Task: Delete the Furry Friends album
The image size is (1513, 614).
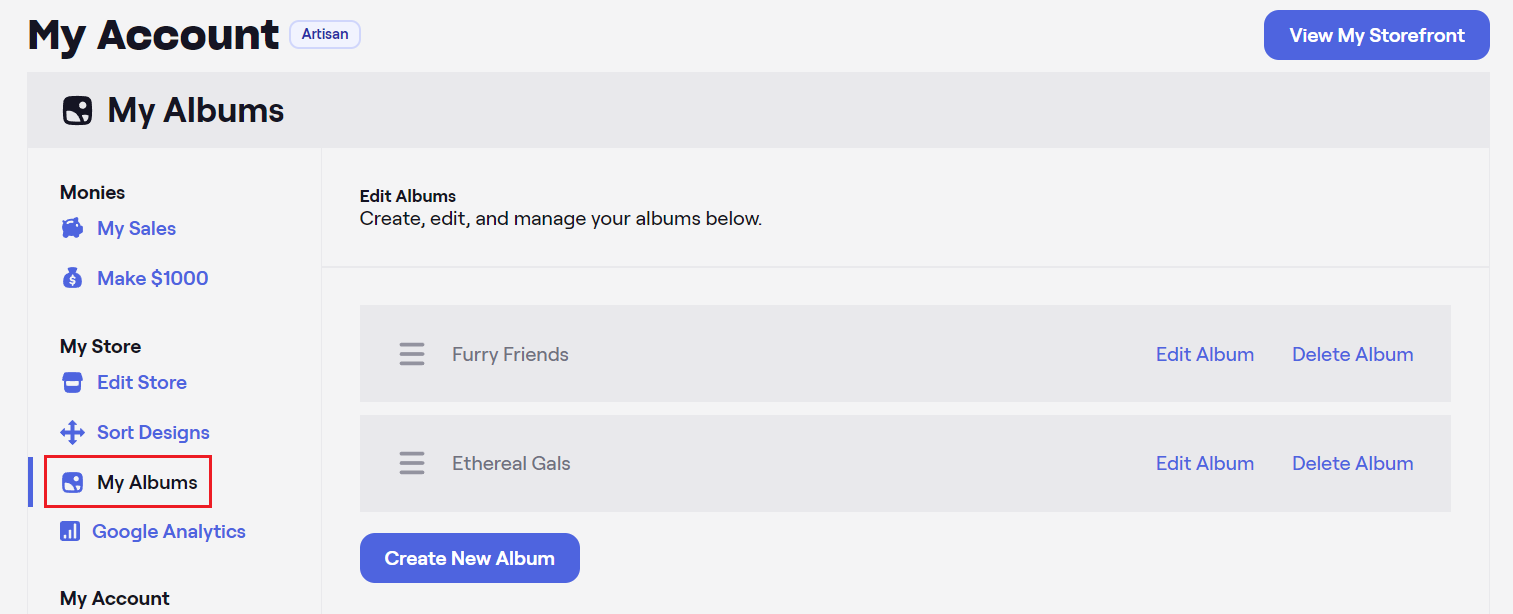Action: pos(1353,354)
